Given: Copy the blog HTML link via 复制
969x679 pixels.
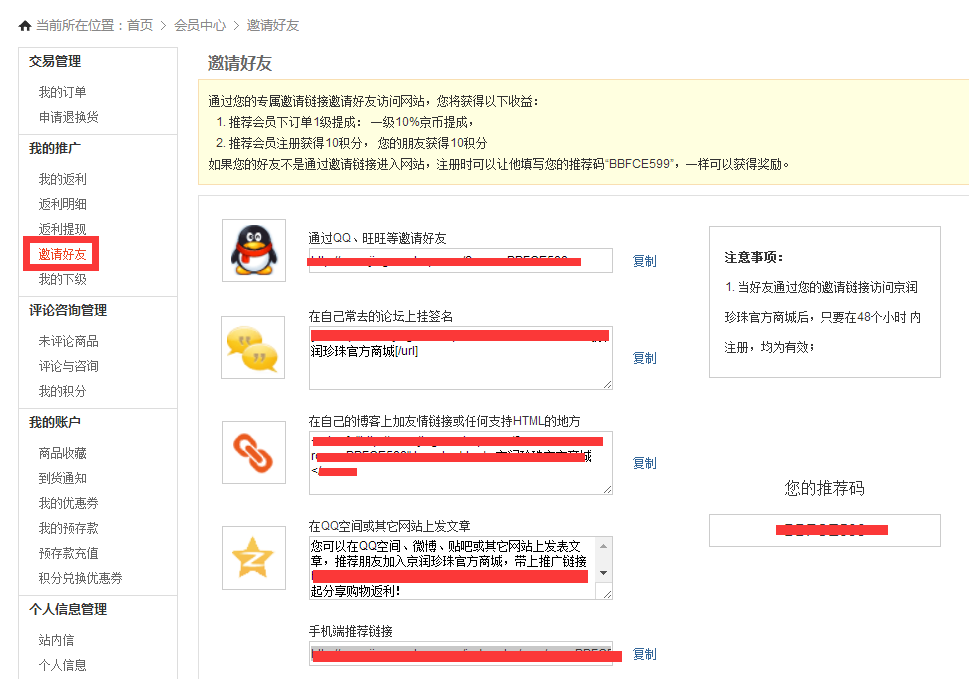Looking at the screenshot, I should pyautogui.click(x=645, y=463).
